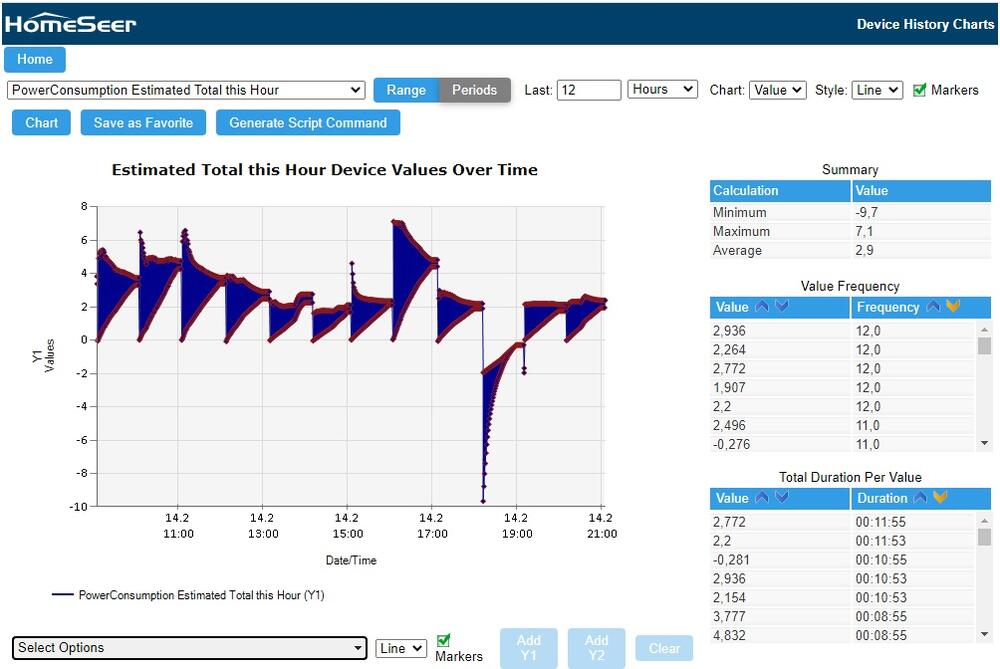Click the Generate Script Command button

point(308,123)
